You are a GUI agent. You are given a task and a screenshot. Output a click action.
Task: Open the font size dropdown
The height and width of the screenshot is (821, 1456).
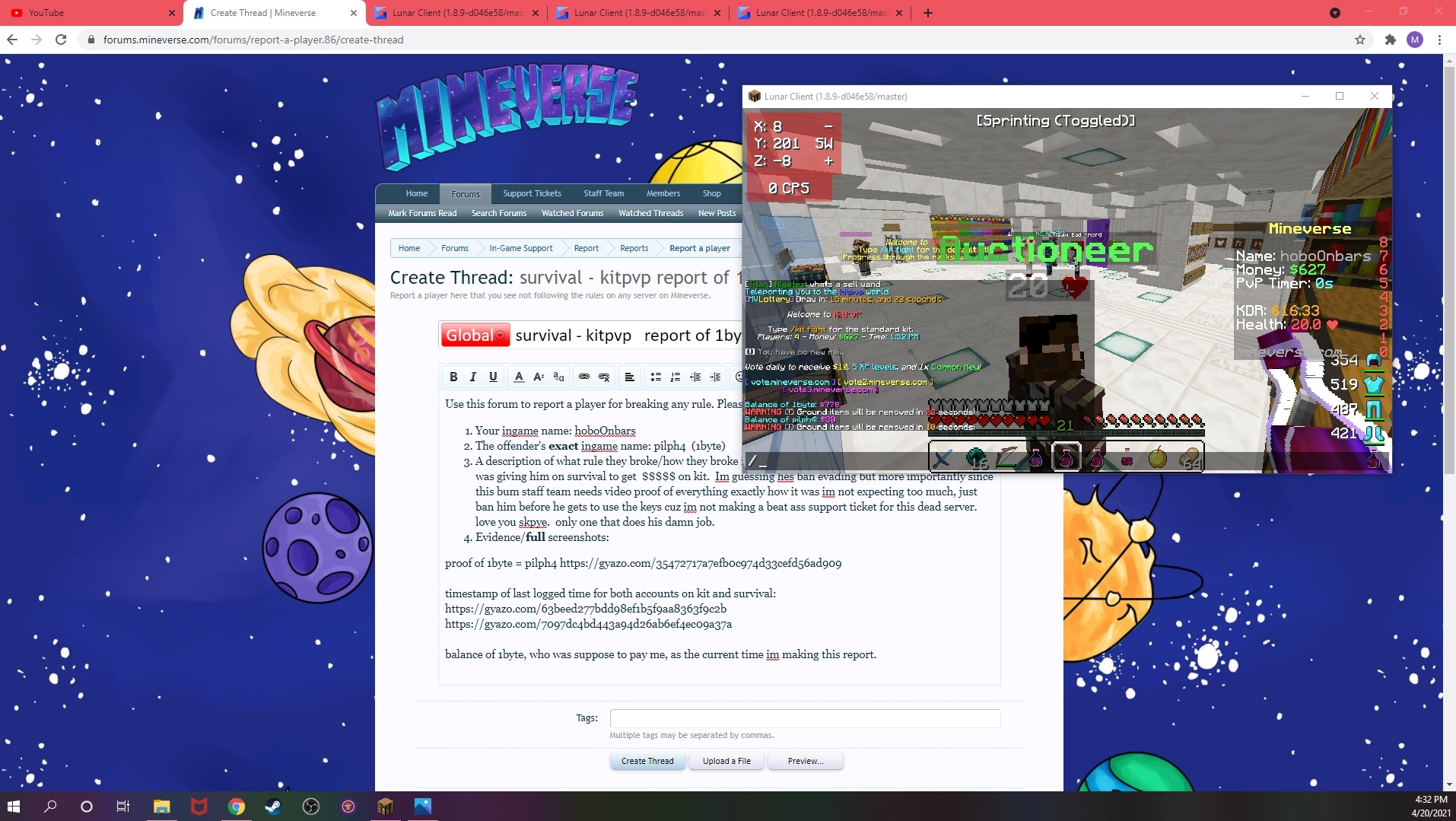[x=539, y=377]
